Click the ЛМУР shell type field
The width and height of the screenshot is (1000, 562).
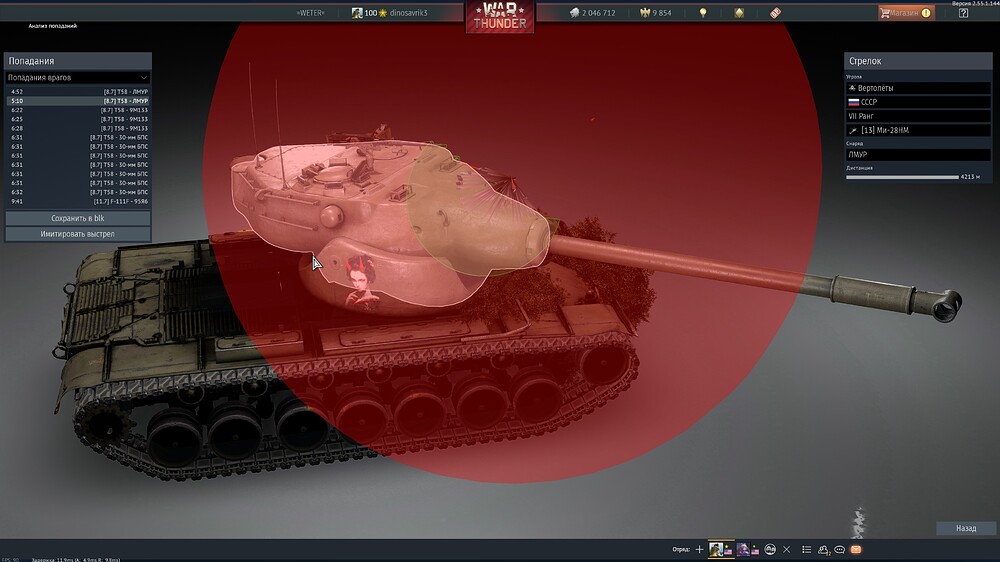tap(918, 154)
